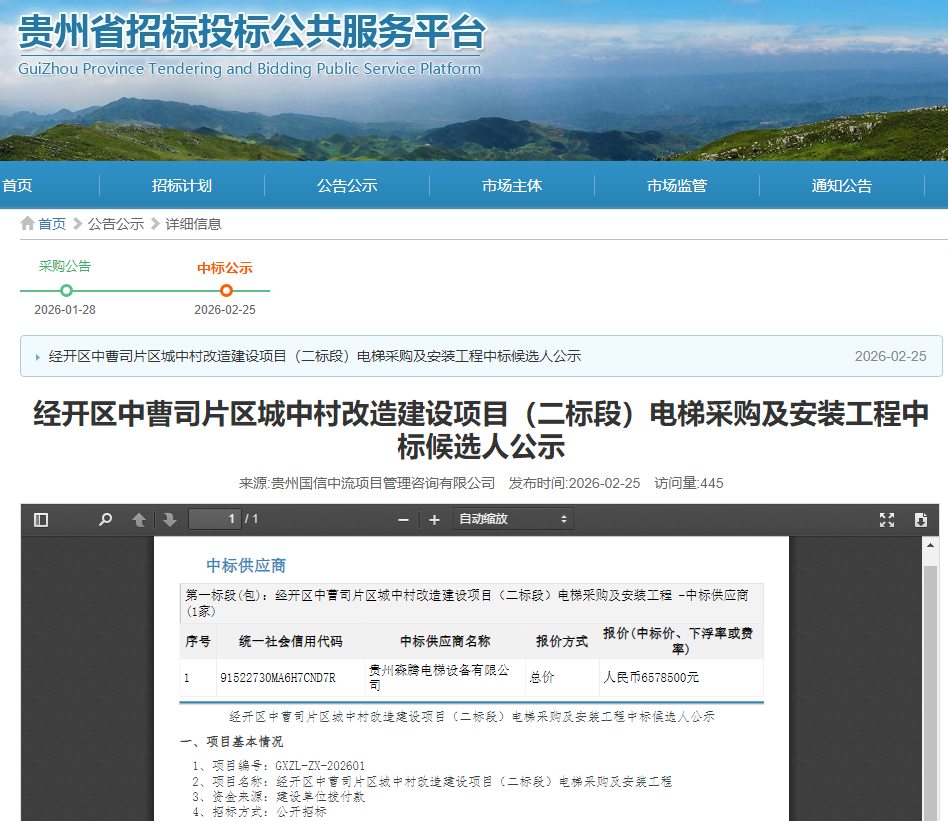Open the PDF search tool

(105, 520)
